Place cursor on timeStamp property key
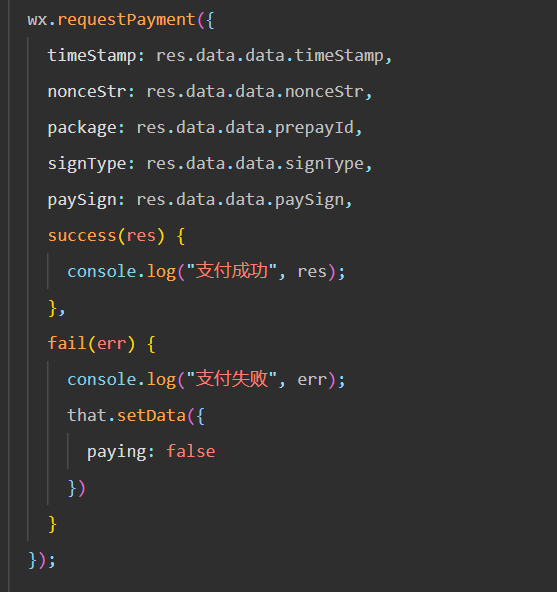This screenshot has height=592, width=557. click(x=91, y=56)
